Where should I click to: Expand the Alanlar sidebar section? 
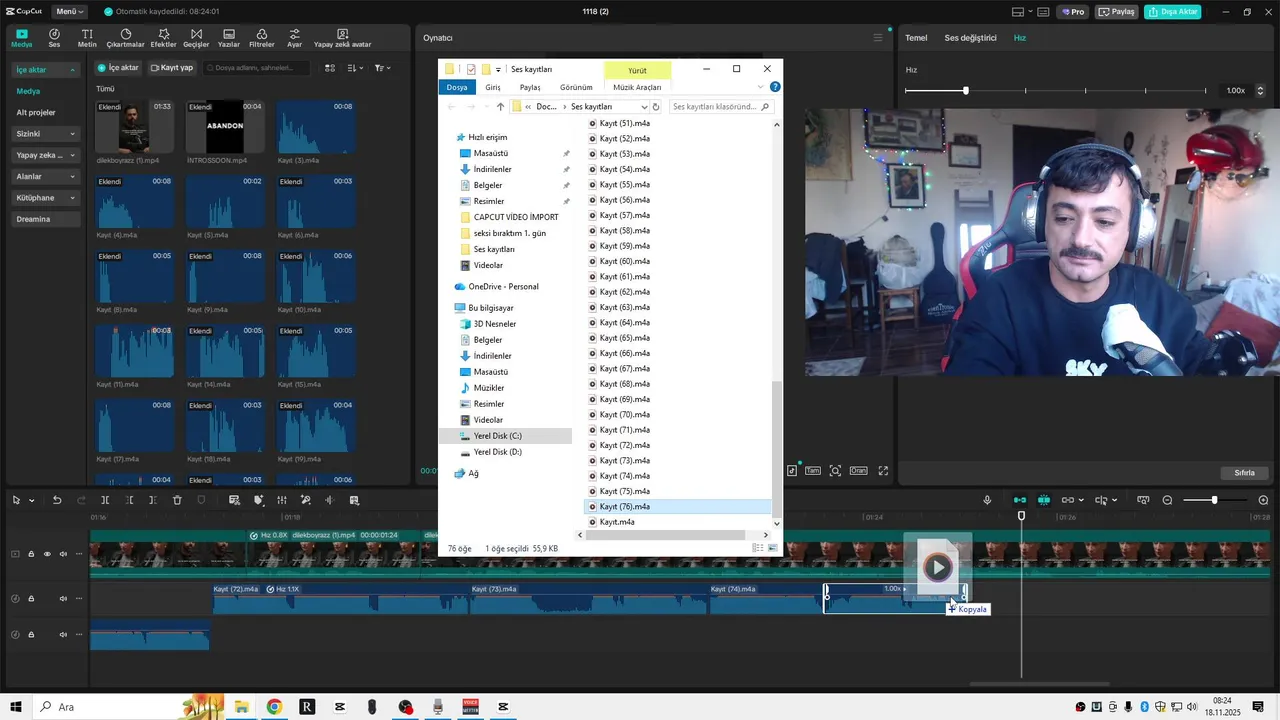point(46,176)
